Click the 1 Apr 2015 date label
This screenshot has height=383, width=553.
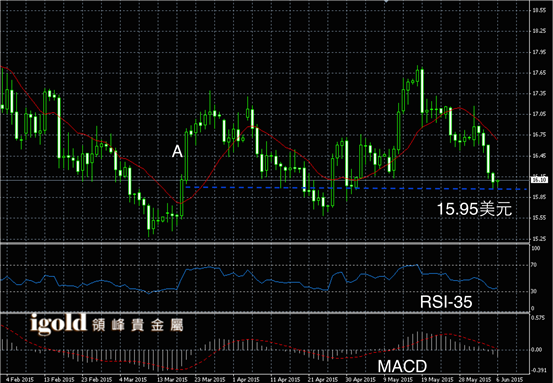click(x=246, y=379)
